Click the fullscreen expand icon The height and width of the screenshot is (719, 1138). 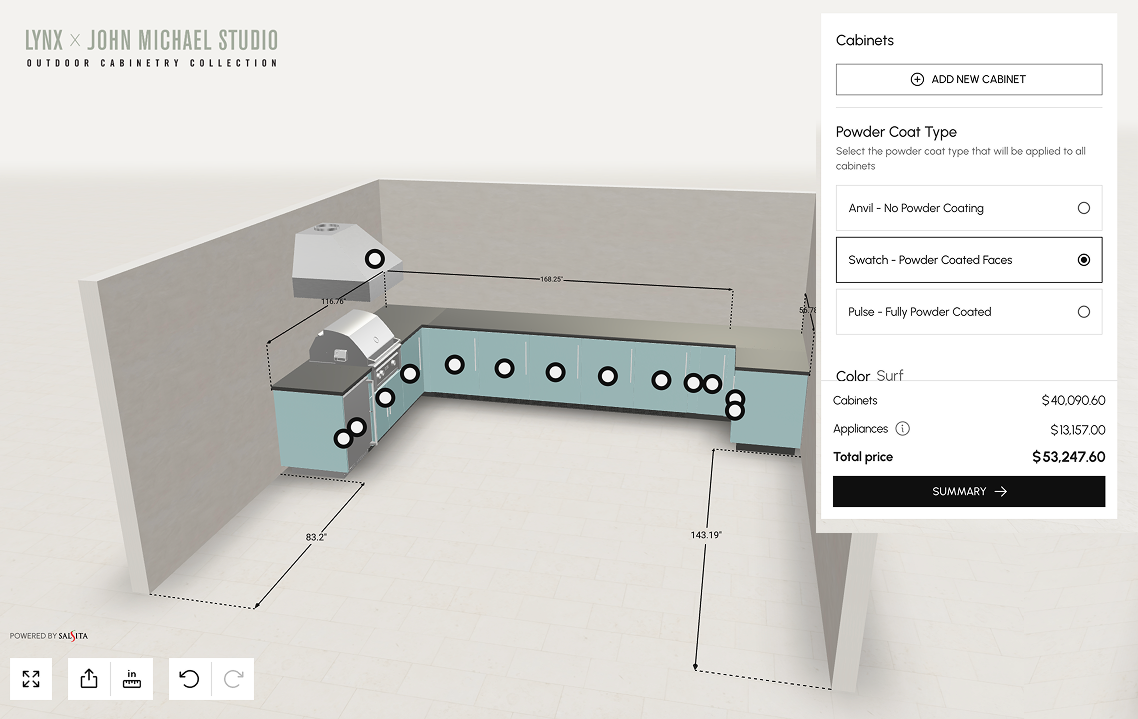click(31, 679)
